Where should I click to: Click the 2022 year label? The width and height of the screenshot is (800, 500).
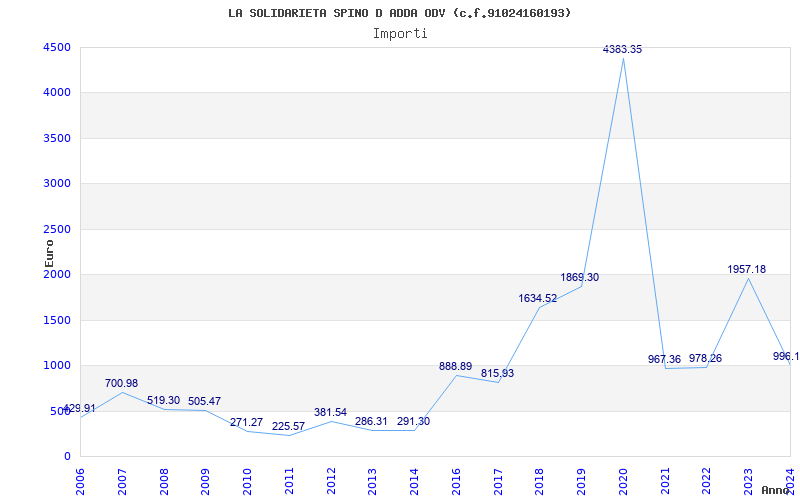coord(707,482)
